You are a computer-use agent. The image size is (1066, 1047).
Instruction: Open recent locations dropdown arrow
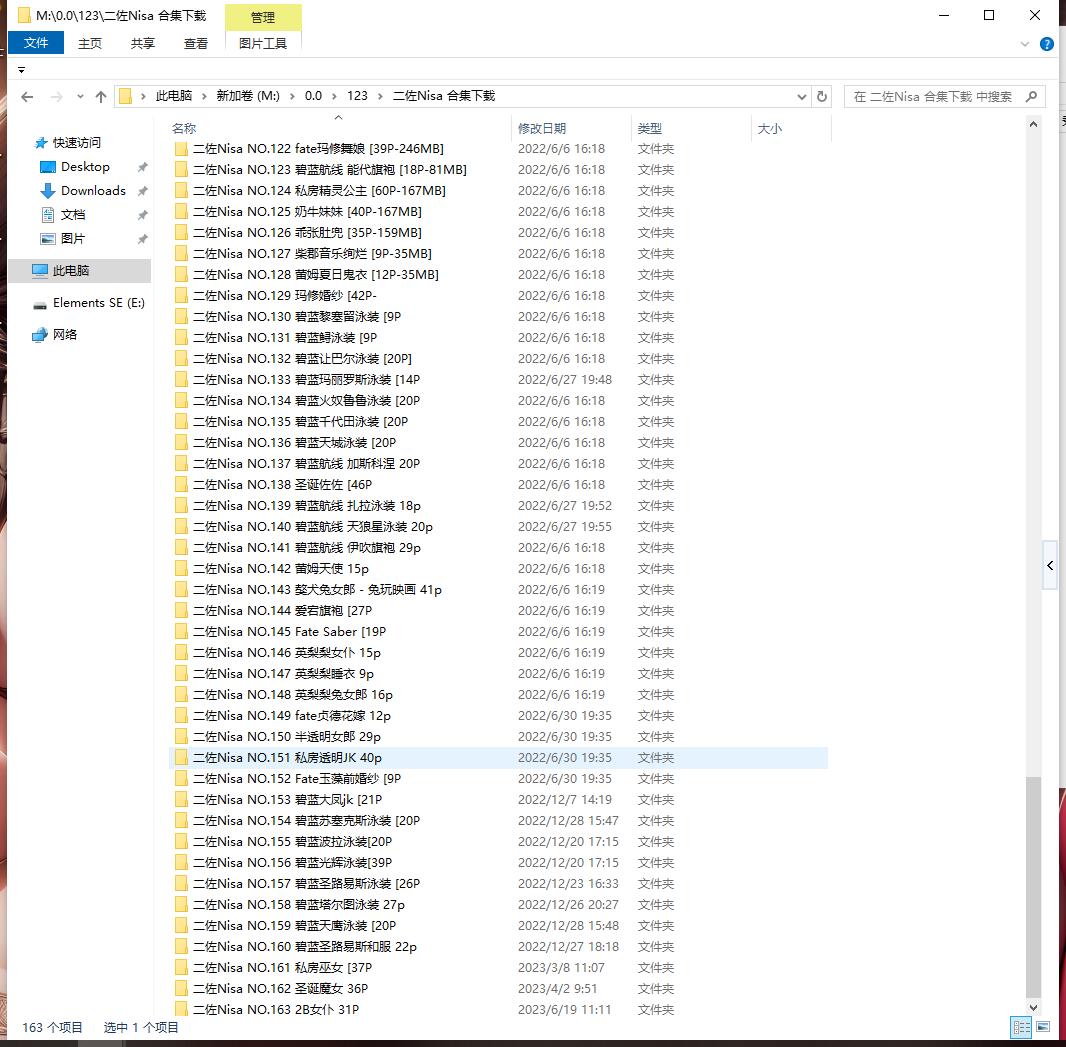80,97
